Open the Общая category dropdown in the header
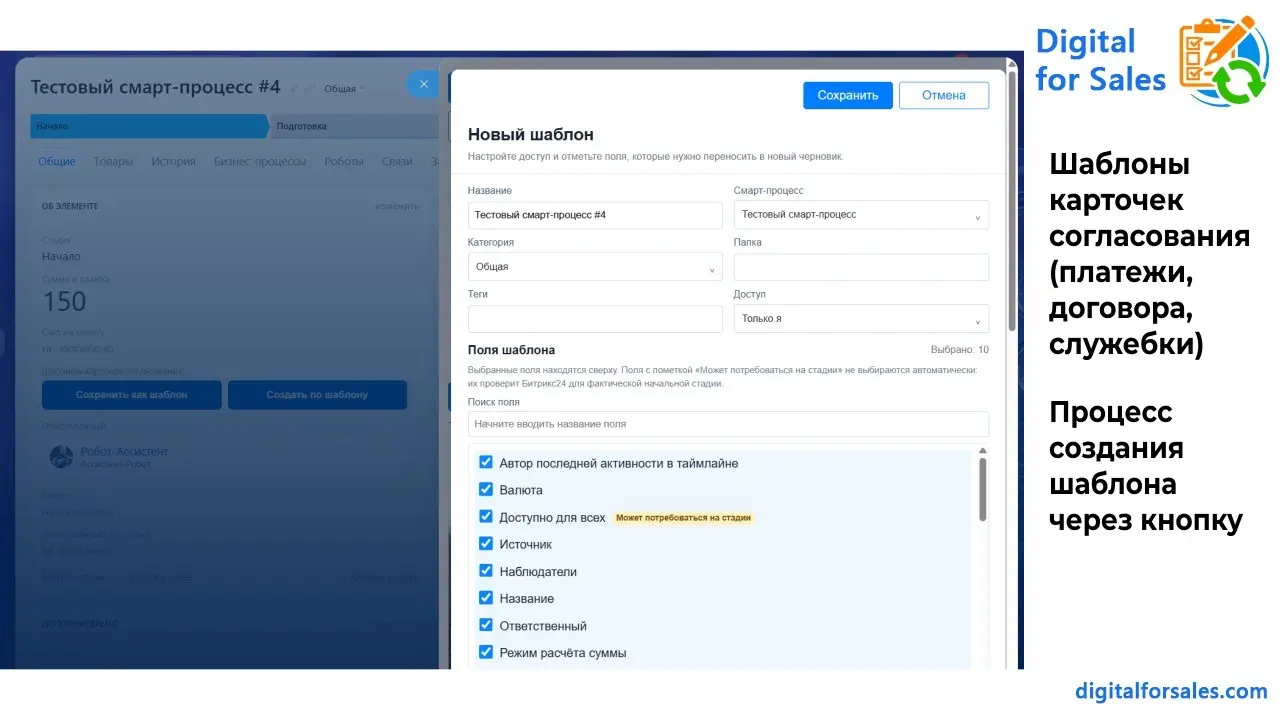This screenshot has height=720, width=1280. click(345, 89)
